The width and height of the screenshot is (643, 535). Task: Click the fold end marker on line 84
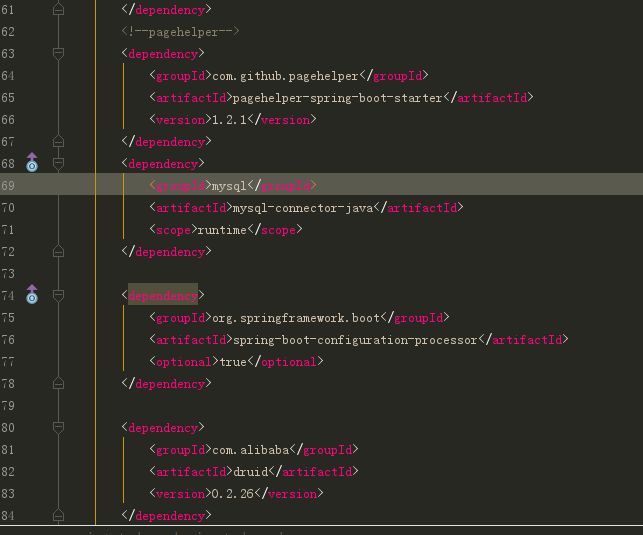click(58, 515)
